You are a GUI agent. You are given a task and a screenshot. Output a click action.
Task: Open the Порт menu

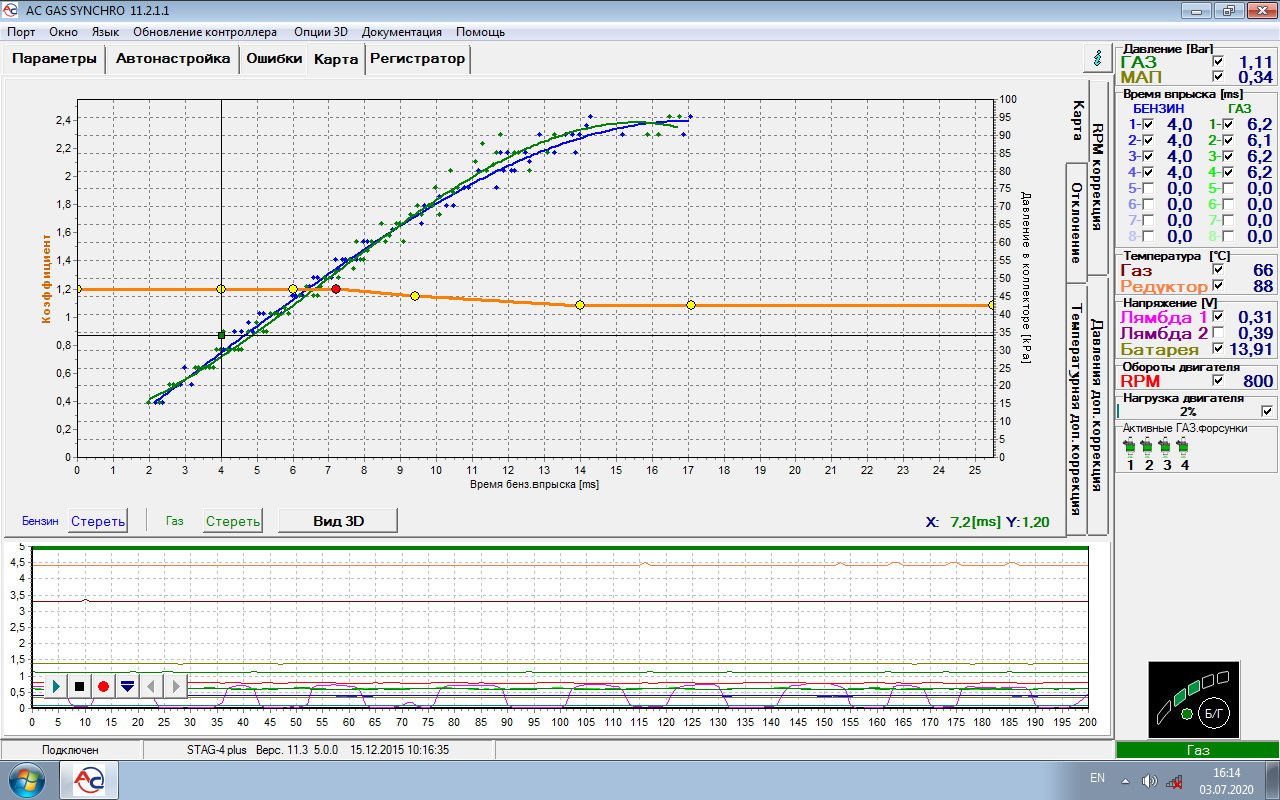pyautogui.click(x=21, y=32)
